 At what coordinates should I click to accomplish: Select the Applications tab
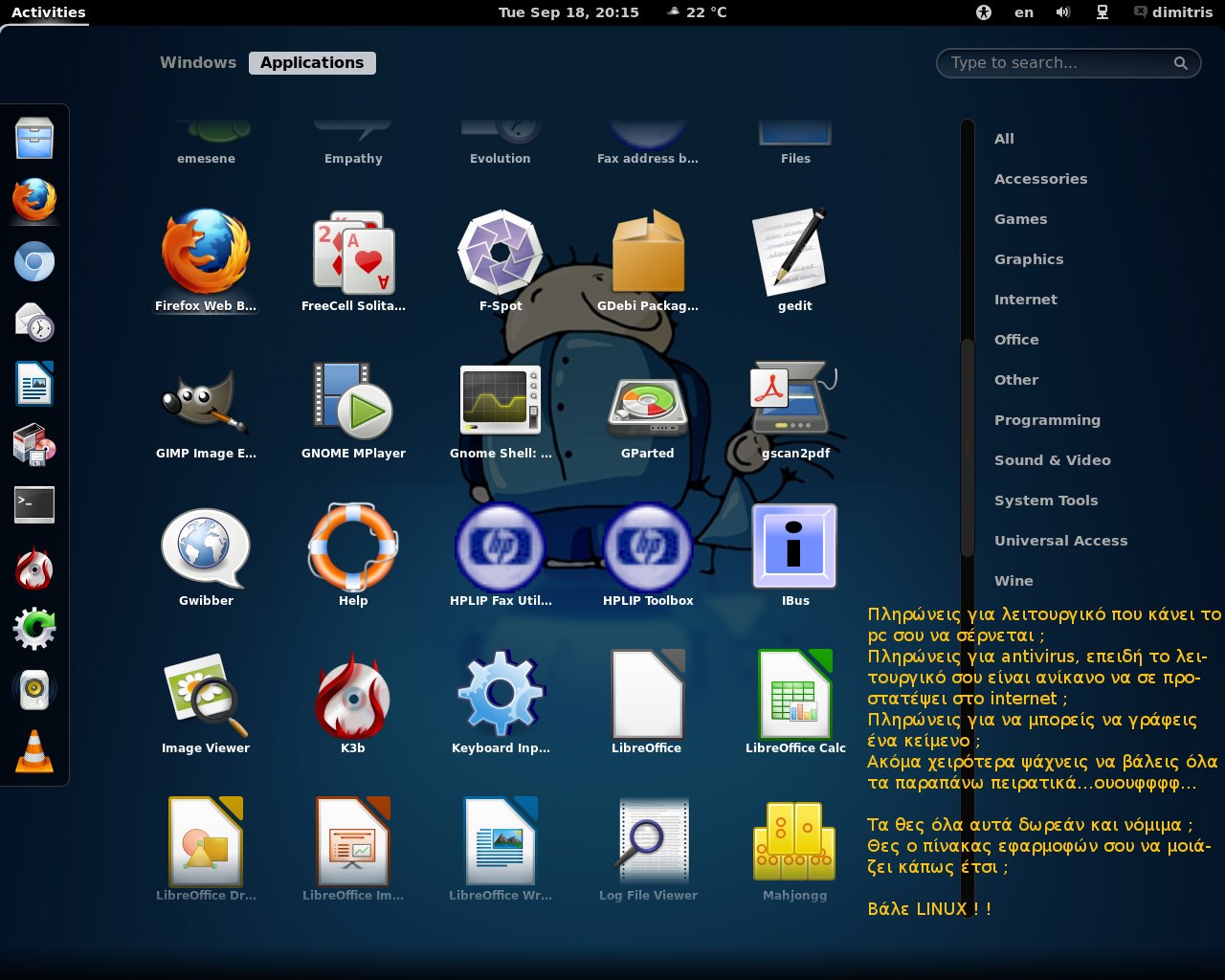[x=312, y=63]
